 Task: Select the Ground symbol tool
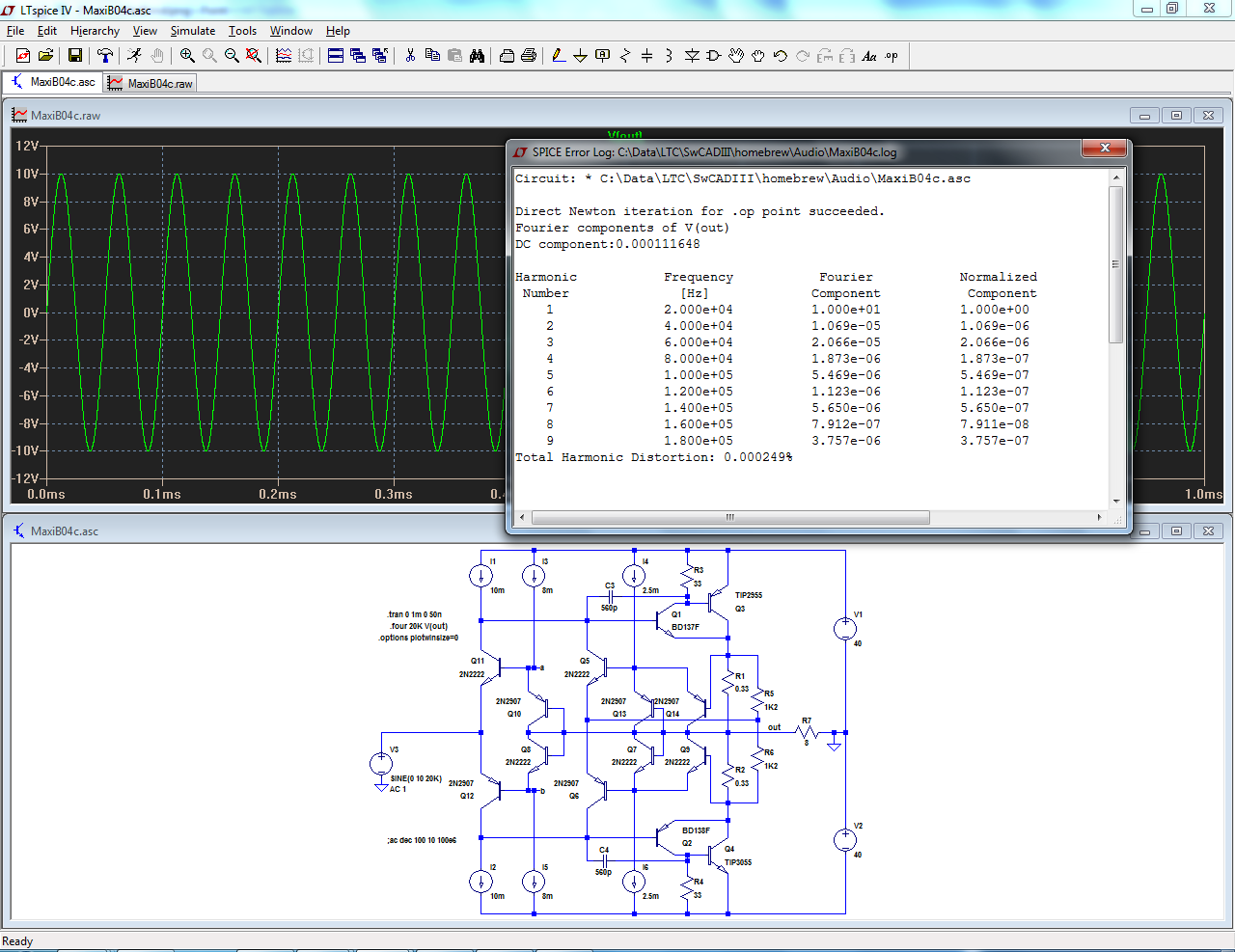click(x=581, y=56)
